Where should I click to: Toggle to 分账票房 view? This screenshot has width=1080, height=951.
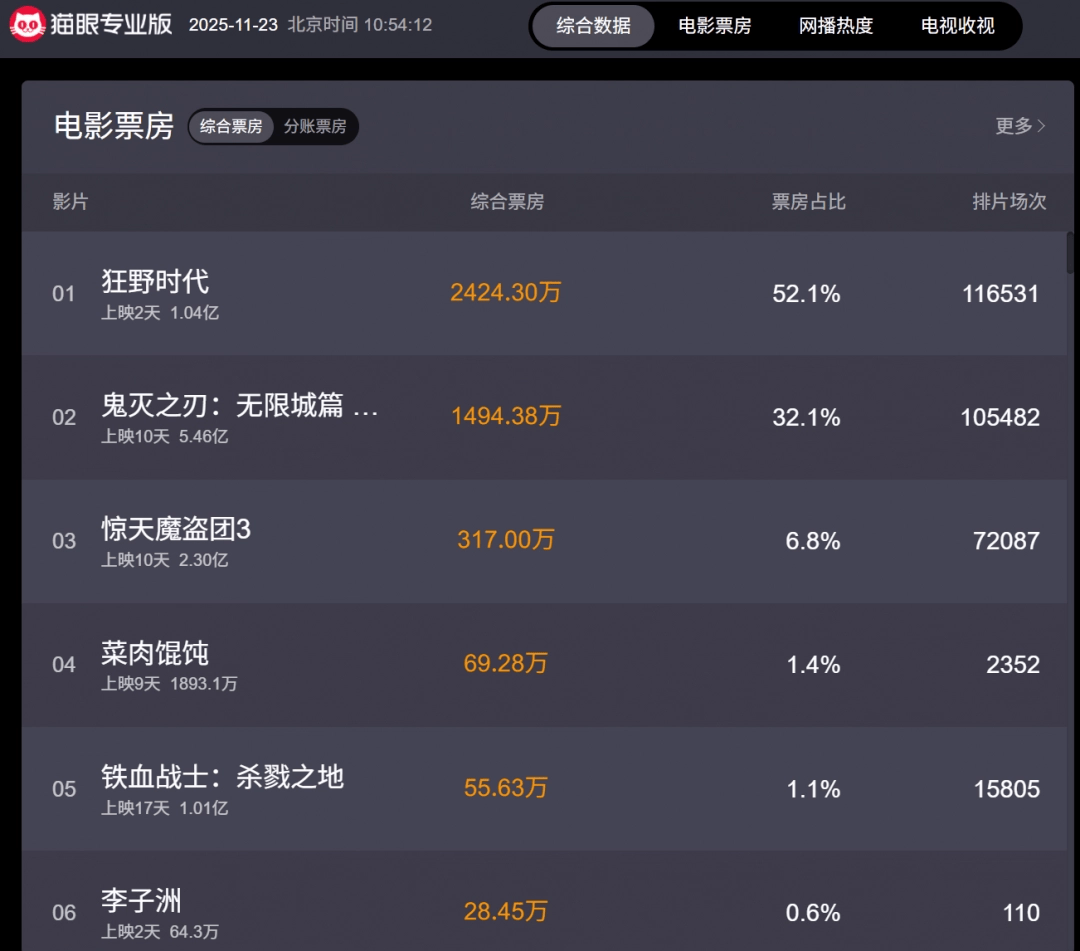[x=315, y=127]
